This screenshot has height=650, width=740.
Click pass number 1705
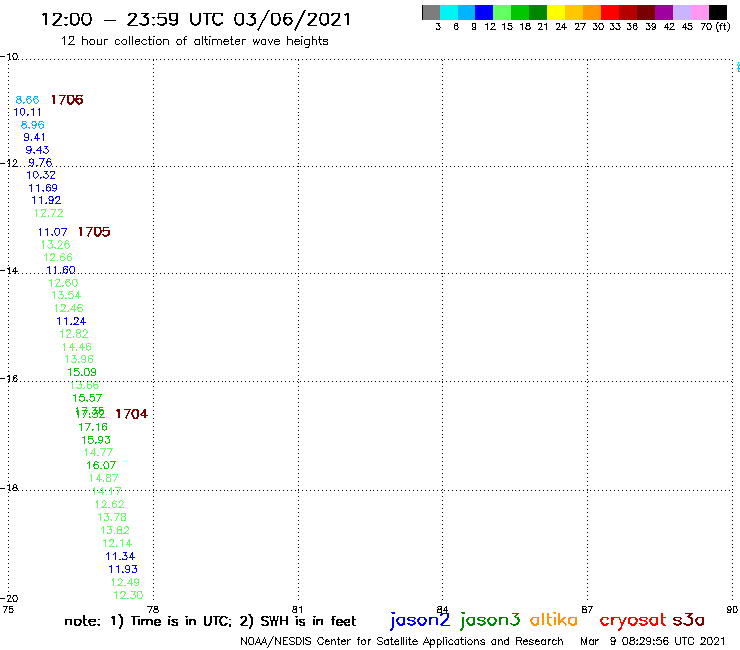(93, 232)
